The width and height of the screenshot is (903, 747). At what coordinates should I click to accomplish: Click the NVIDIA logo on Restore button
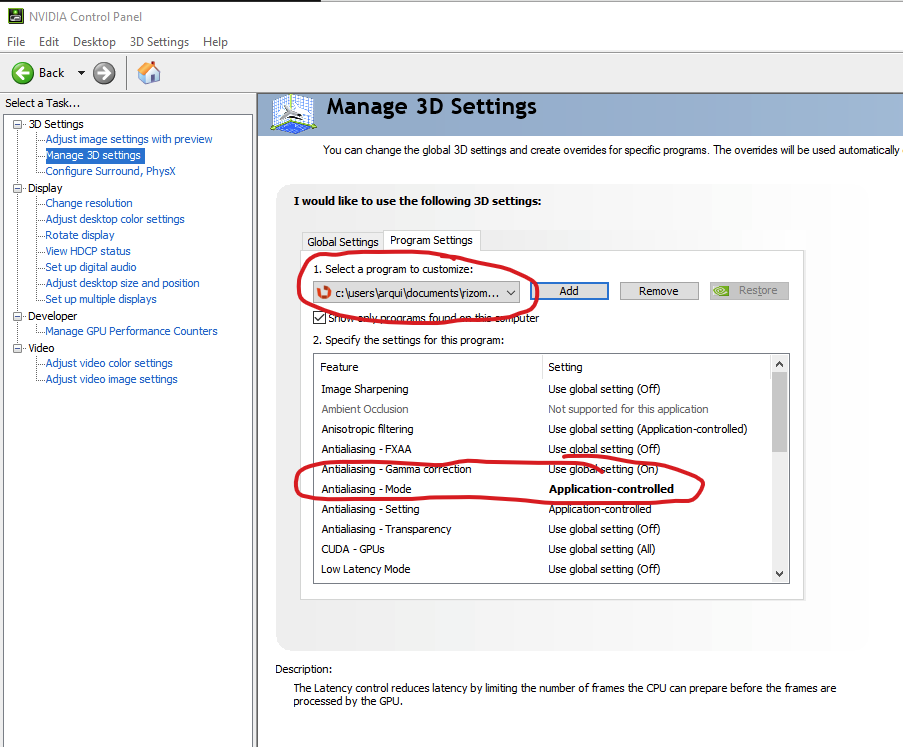[x=722, y=291]
